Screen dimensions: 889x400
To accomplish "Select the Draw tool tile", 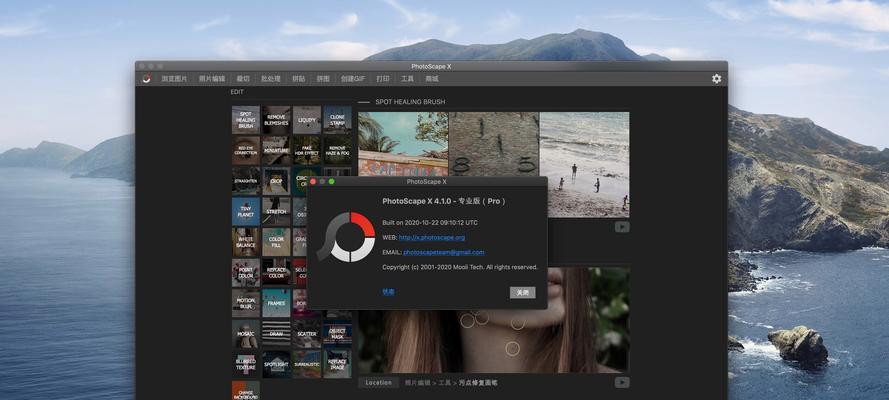I will coord(276,334).
